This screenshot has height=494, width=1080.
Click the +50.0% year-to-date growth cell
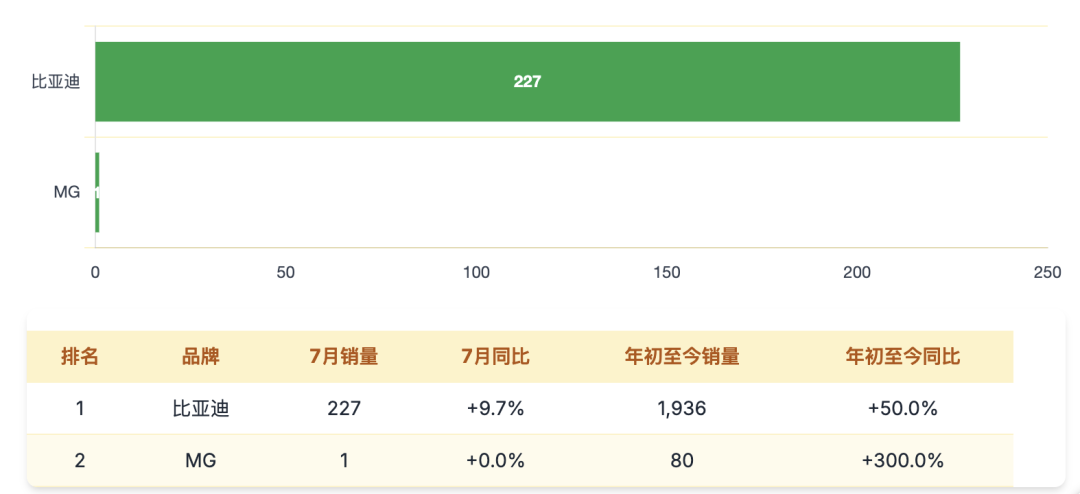(x=903, y=409)
